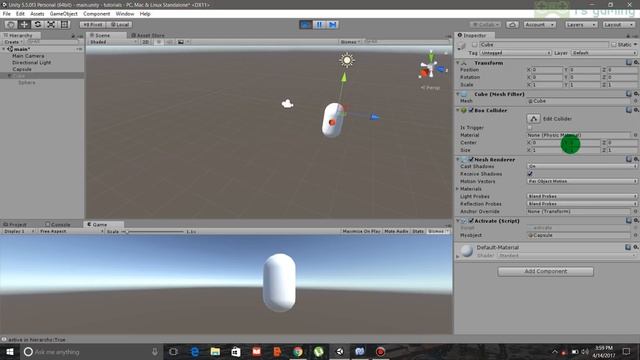Toggle the Activate script component checkbox

pos(471,221)
